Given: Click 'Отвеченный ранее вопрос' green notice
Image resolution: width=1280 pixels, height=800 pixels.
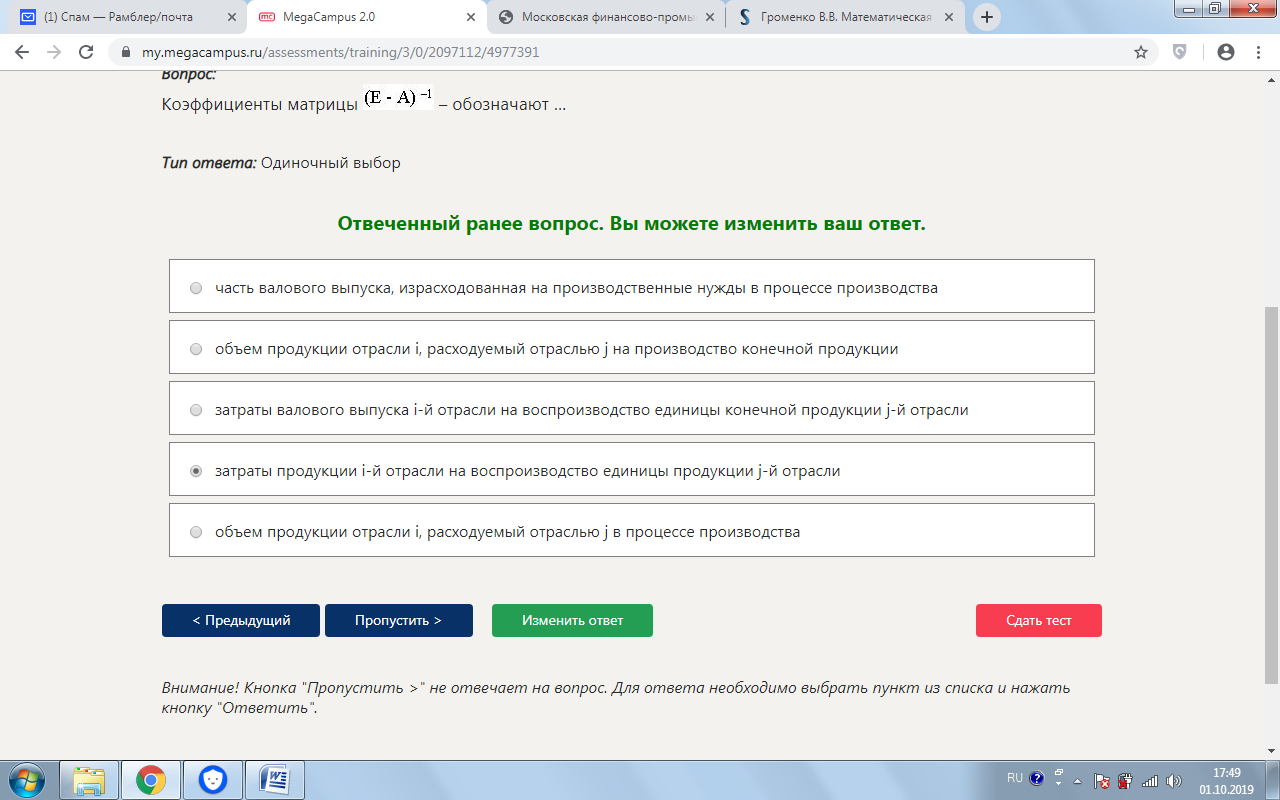Looking at the screenshot, I should click(632, 224).
